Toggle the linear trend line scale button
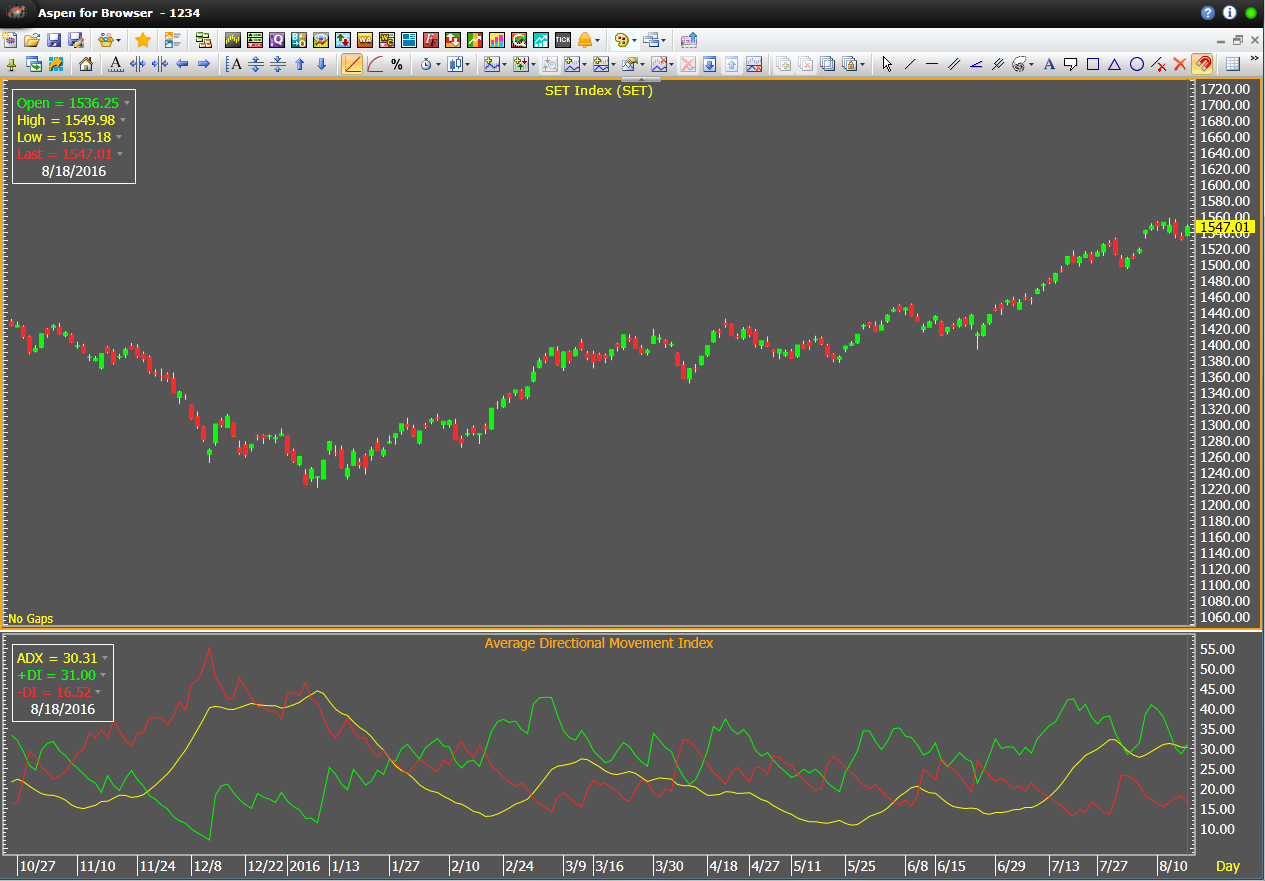Screen dimensions: 1265x881 coord(352,64)
